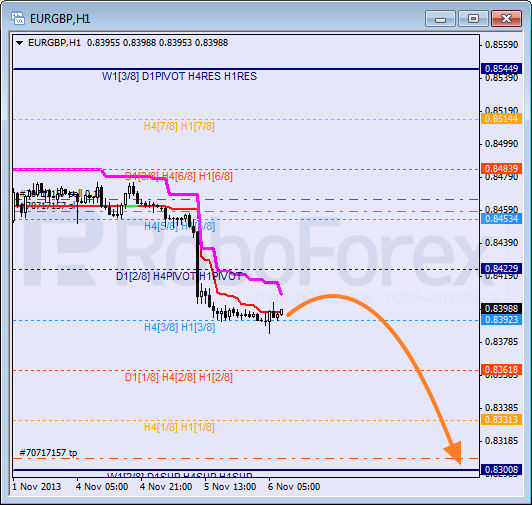
Task: Select the D1[2/8] H4PIVOT H1PIVOT label
Action: (179, 277)
